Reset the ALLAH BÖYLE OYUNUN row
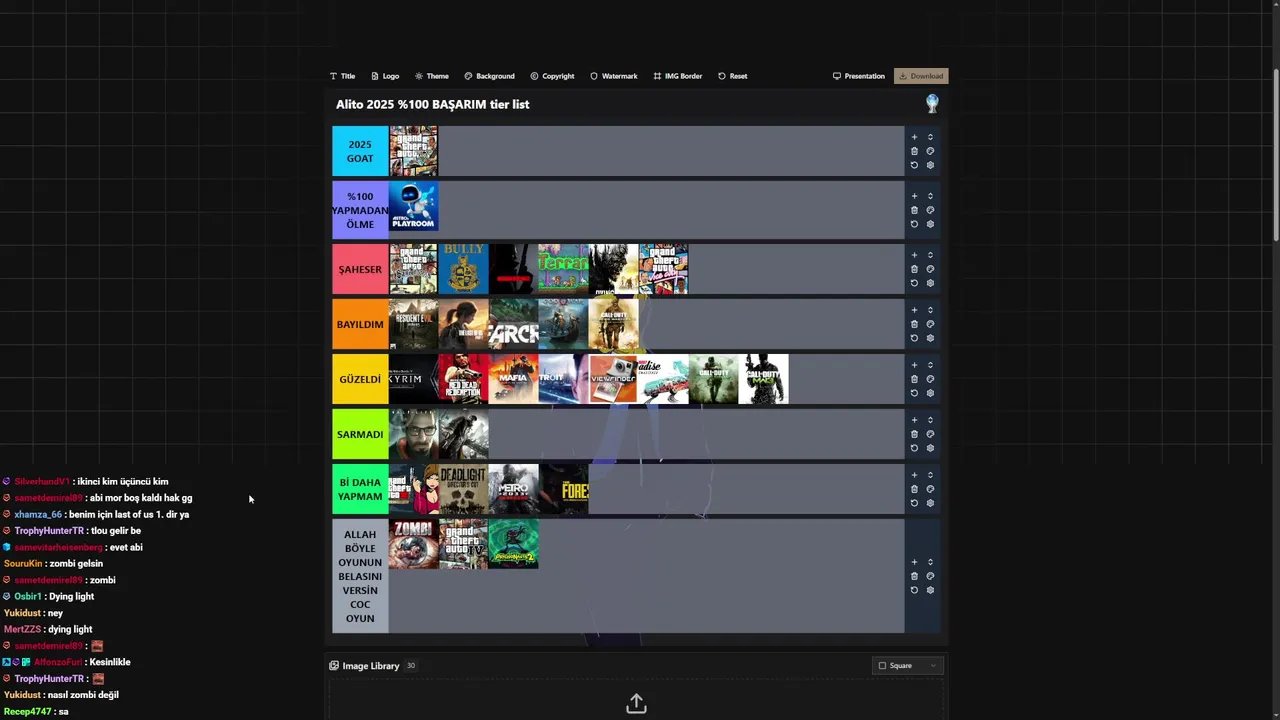The image size is (1280, 720). tap(914, 590)
